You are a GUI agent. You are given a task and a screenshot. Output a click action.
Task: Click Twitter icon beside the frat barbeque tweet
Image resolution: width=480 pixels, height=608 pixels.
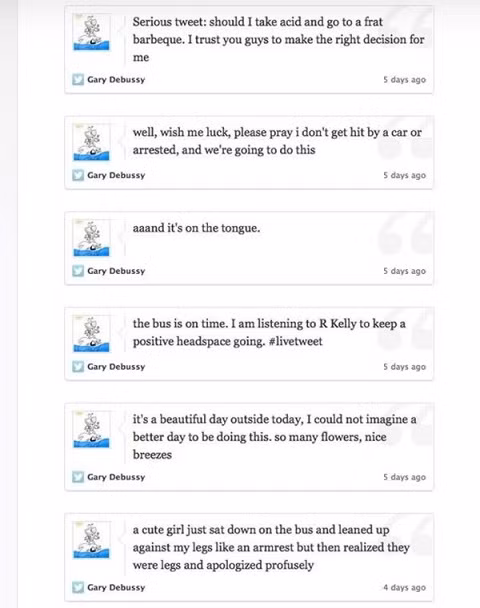click(x=78, y=79)
